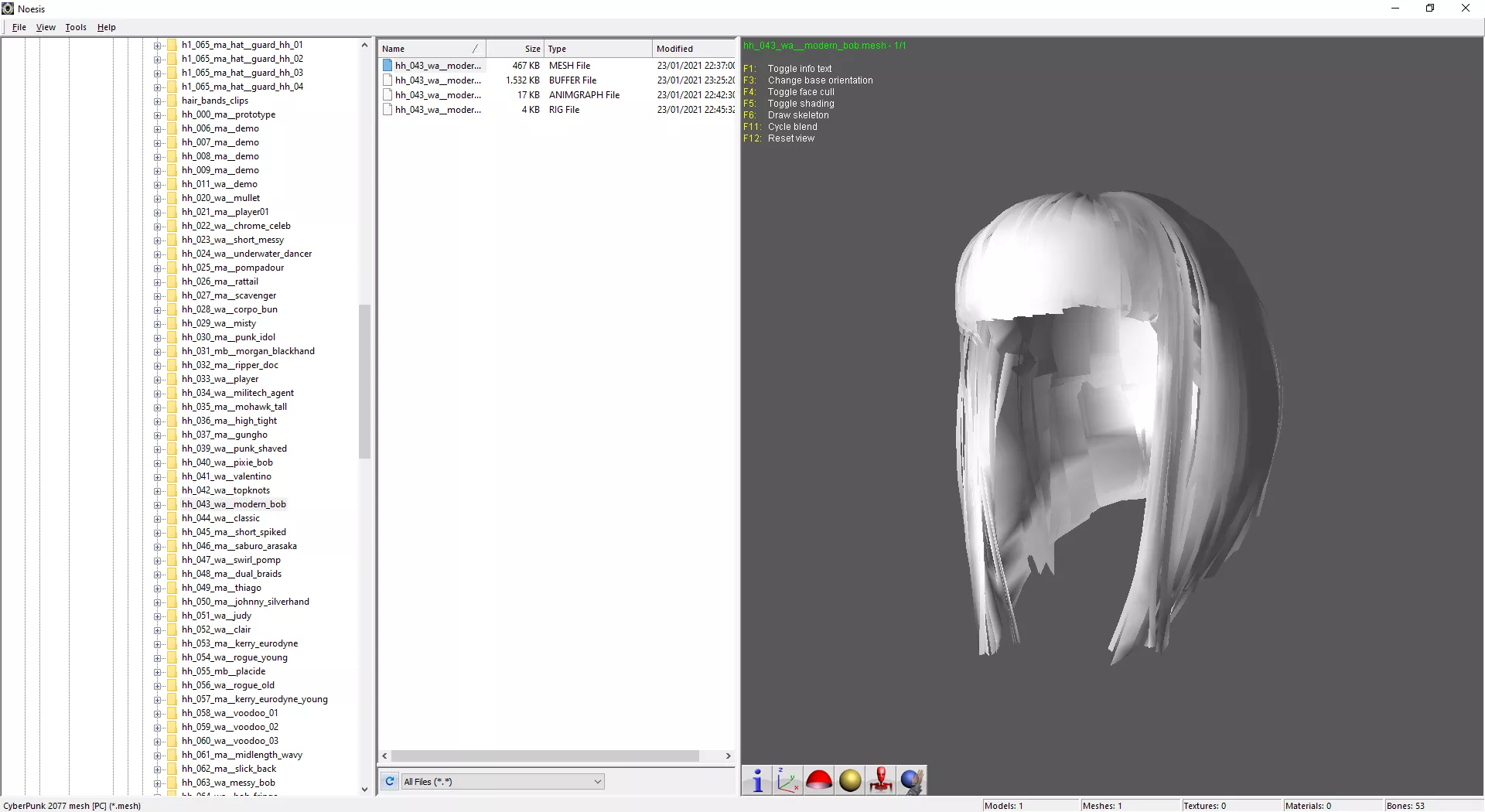1485x812 pixels.
Task: Select the 1.532 KB BUFFER file entry
Action: (x=557, y=80)
